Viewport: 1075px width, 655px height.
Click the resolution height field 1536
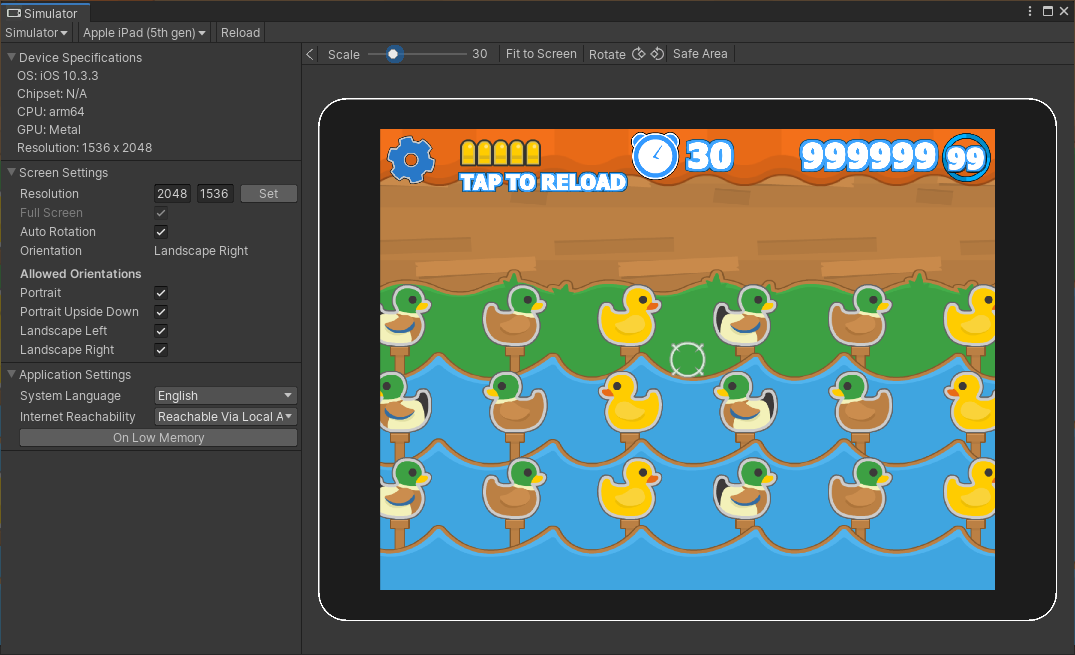pos(215,193)
